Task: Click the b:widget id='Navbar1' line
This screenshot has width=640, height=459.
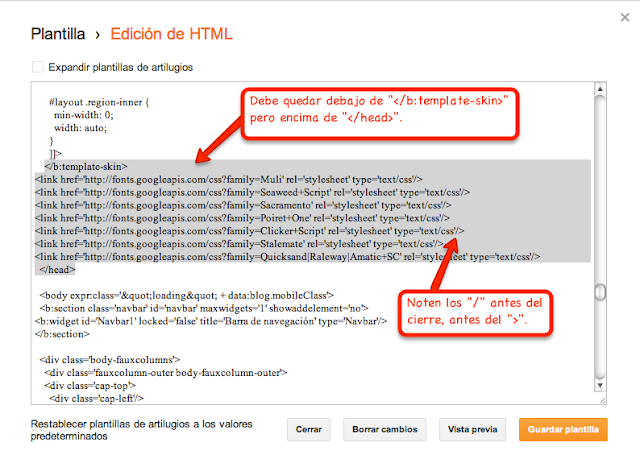Action: 211,321
